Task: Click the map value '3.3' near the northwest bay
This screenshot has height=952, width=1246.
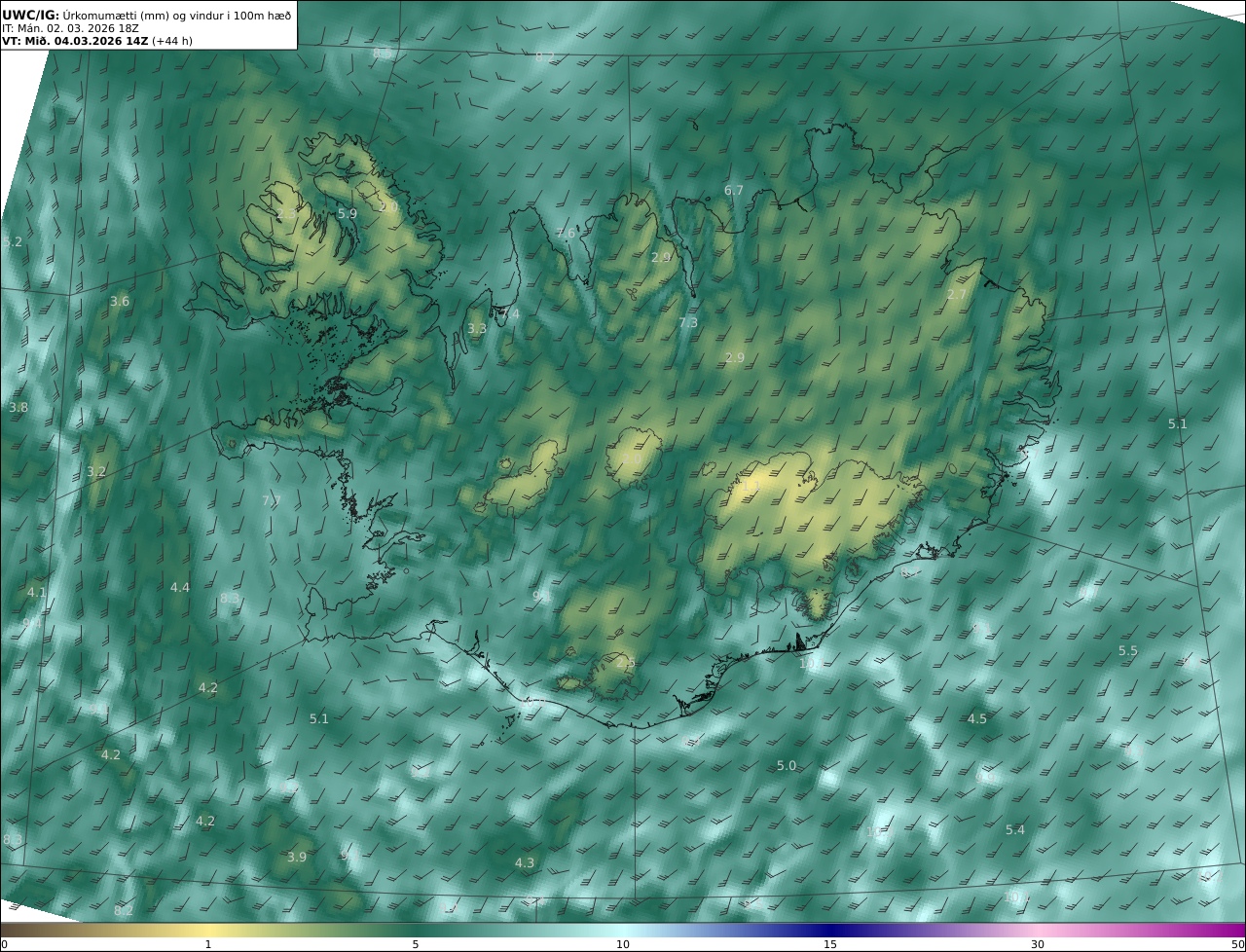Action: pyautogui.click(x=477, y=329)
